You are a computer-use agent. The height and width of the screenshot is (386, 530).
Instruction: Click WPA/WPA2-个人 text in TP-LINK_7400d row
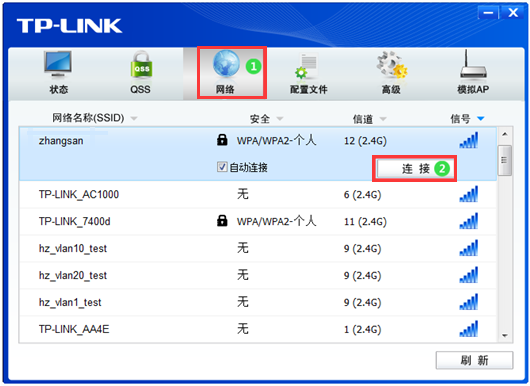tap(276, 221)
